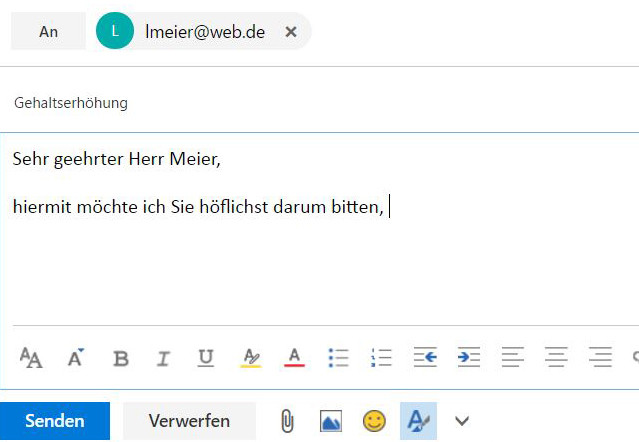The image size is (639, 442).
Task: Open the text highlight color tool
Action: click(251, 358)
